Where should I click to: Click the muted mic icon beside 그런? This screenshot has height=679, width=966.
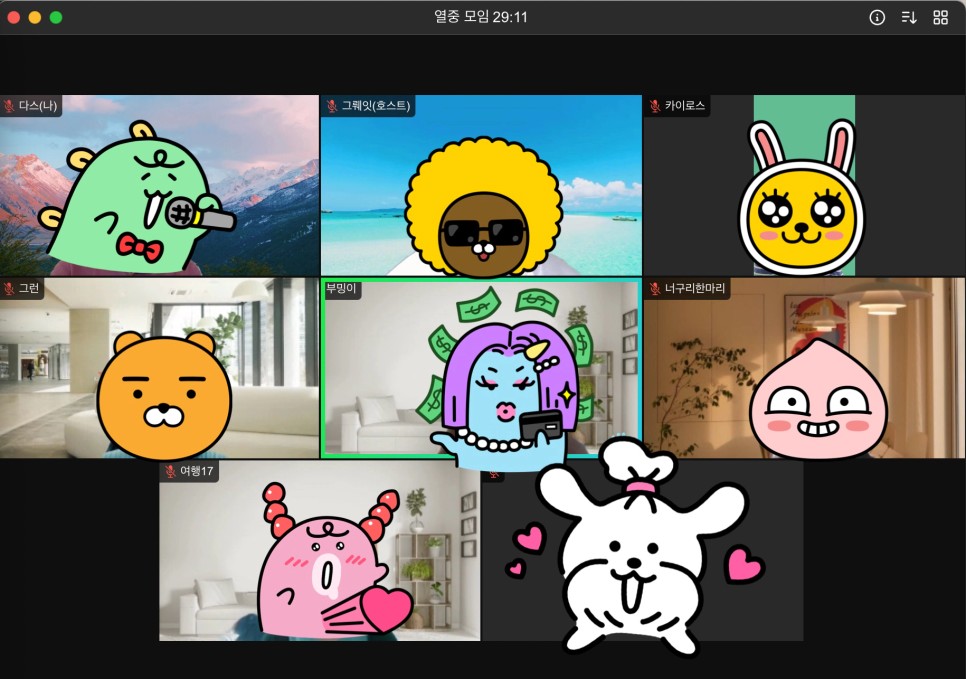9,288
